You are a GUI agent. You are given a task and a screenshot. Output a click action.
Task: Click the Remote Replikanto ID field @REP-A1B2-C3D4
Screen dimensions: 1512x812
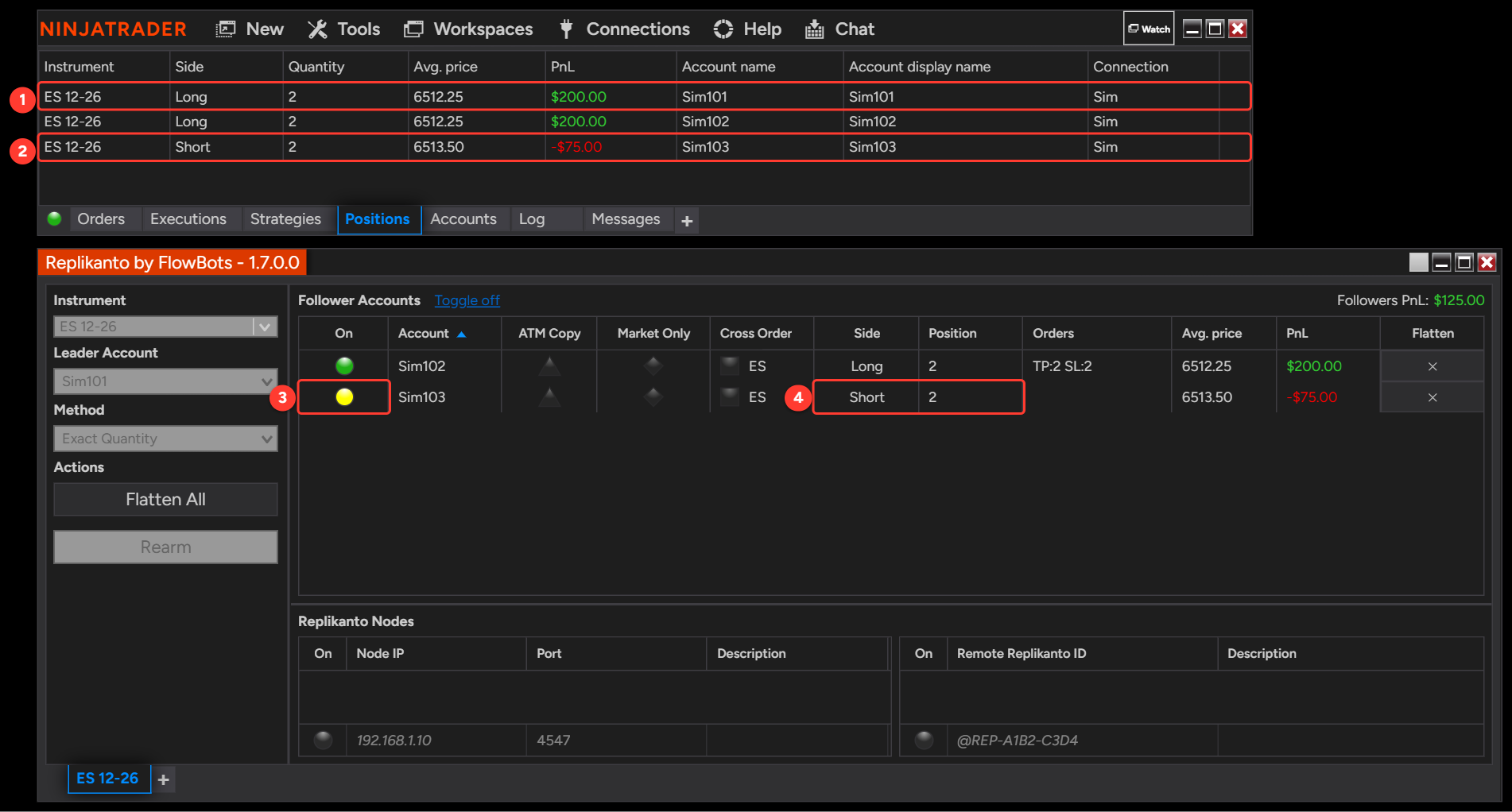(1082, 740)
